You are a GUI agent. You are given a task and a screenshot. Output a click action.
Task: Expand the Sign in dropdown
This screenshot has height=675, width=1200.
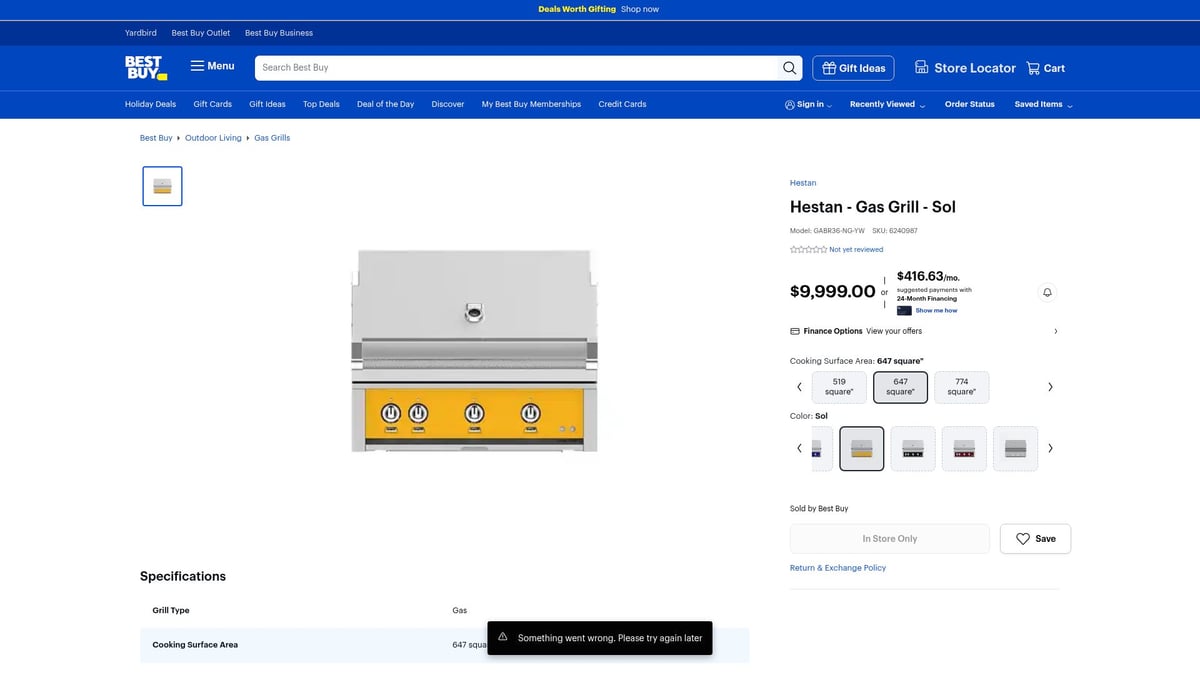click(808, 104)
